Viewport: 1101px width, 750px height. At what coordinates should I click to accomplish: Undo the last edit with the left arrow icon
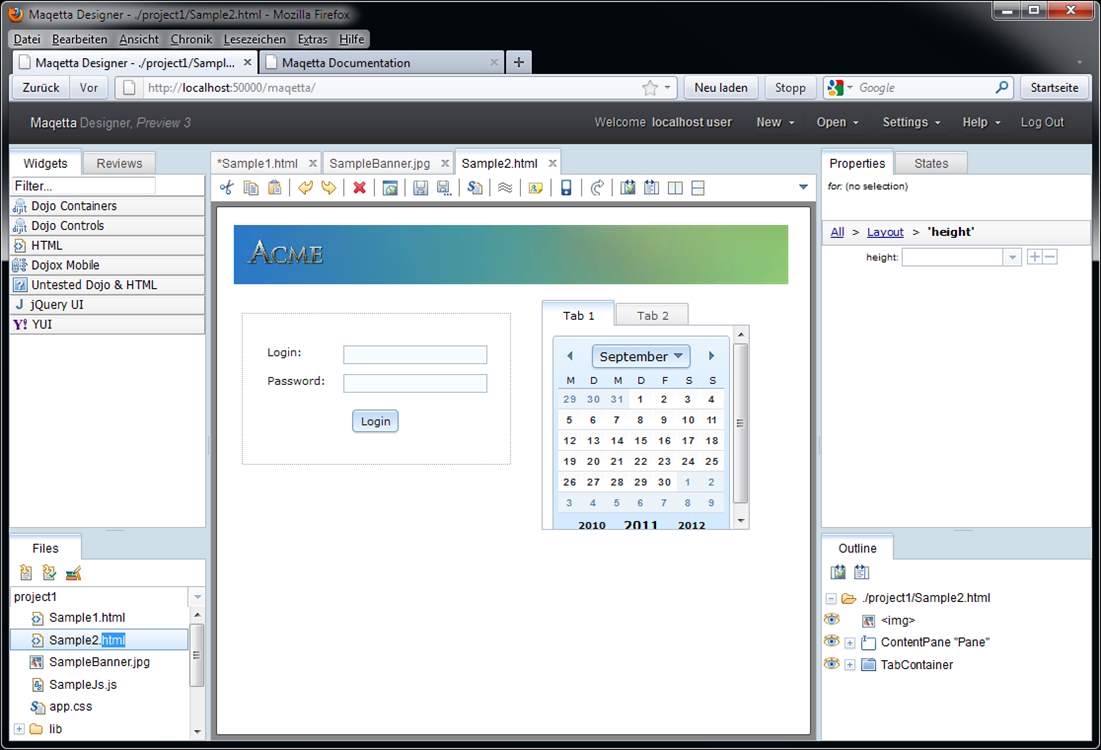point(305,188)
